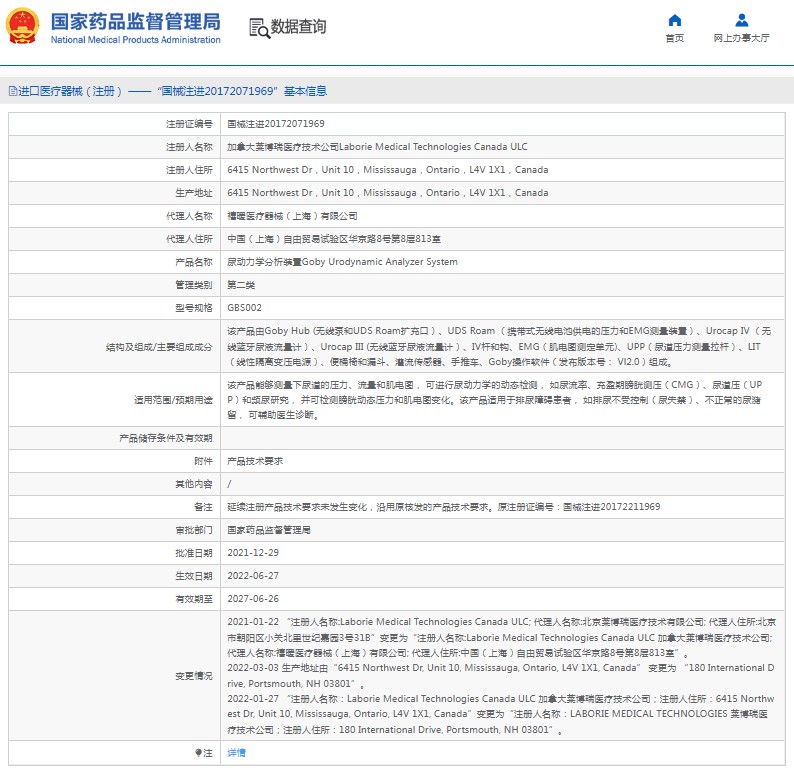Select the 产品技术要求 attachment text
The width and height of the screenshot is (794, 771).
click(x=255, y=461)
